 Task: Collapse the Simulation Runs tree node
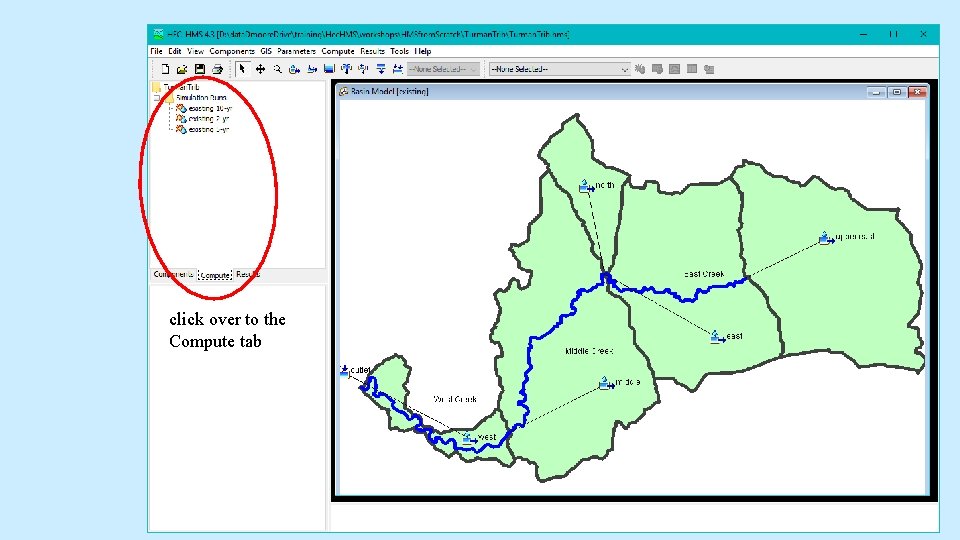157,97
